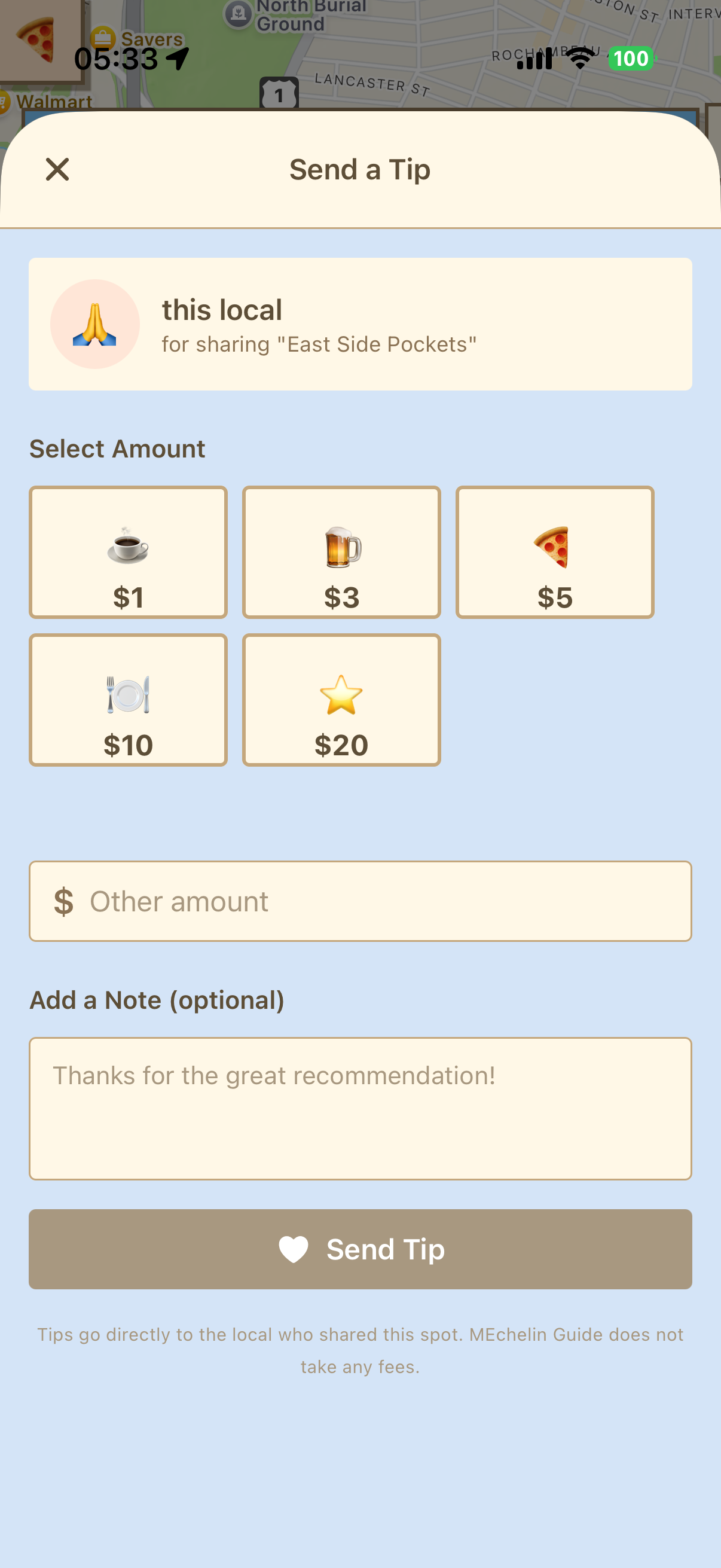
Task: Choose the $3 beer tip option
Action: pos(341,552)
